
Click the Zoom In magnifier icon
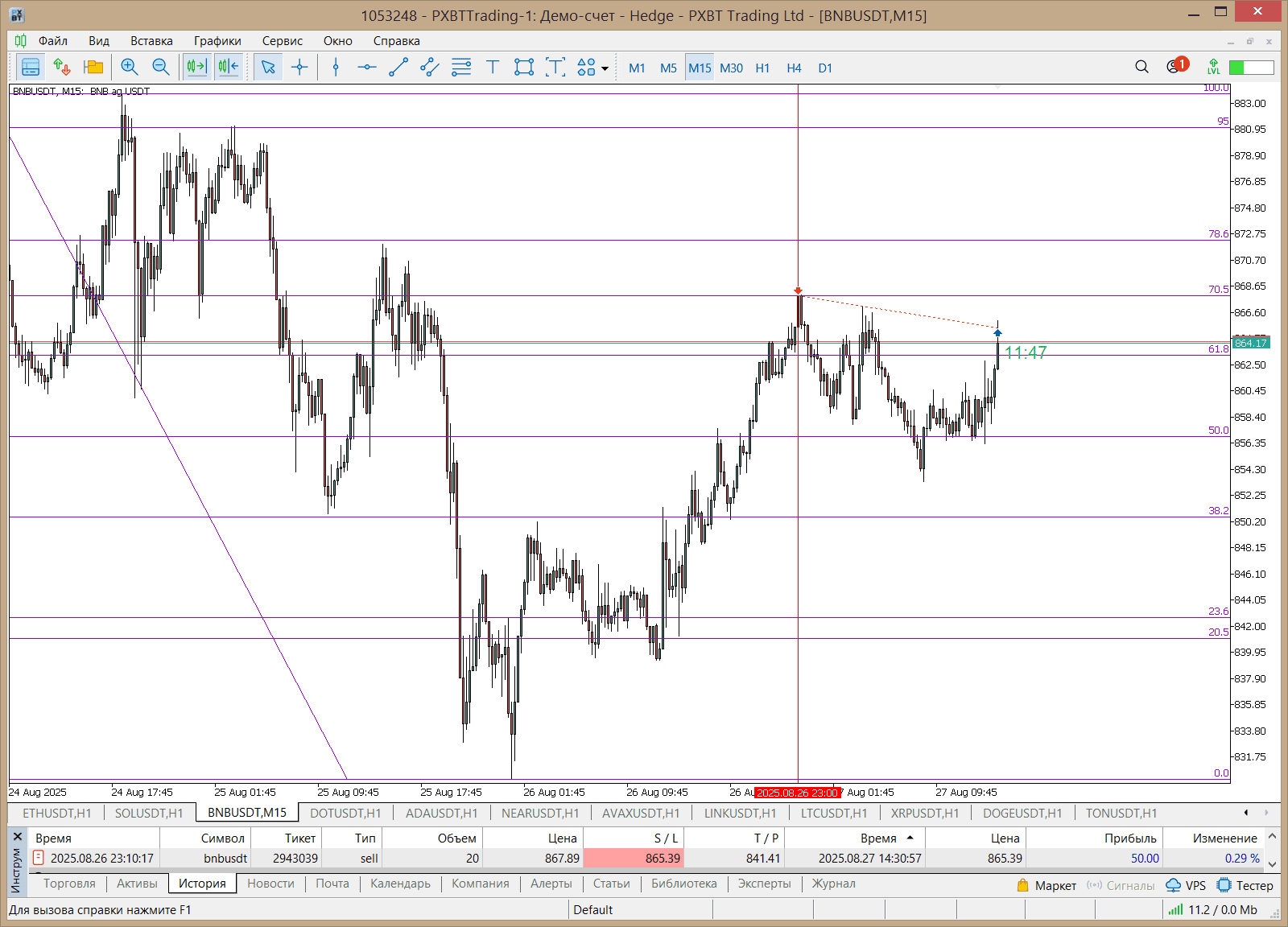129,68
